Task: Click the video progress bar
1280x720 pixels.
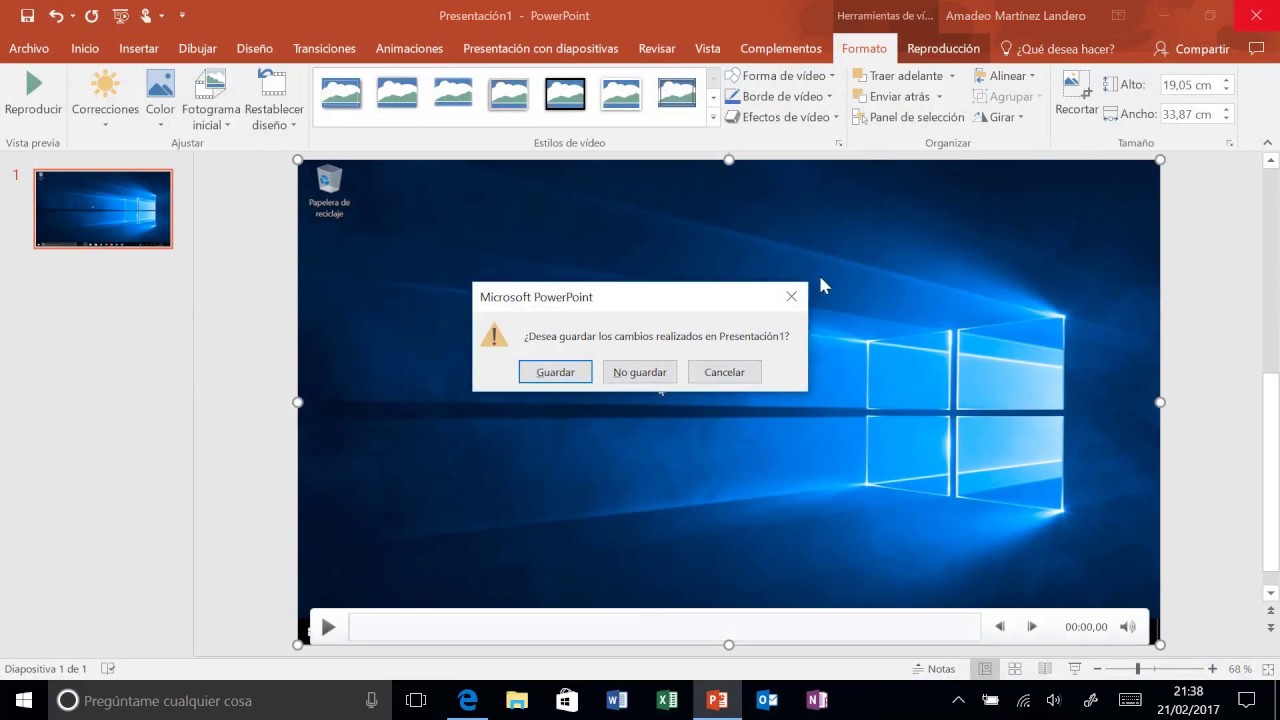Action: pos(664,627)
